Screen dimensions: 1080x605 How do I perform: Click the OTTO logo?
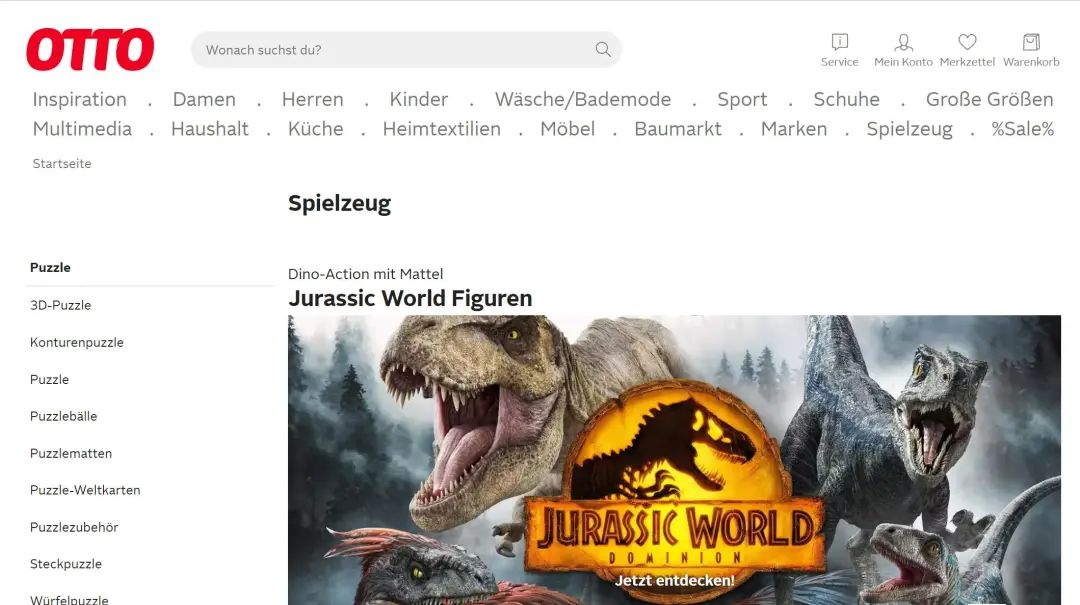point(90,50)
